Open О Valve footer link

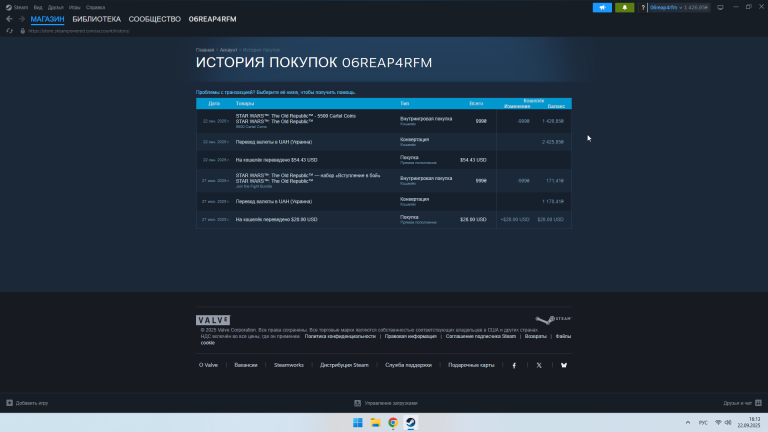tap(208, 365)
